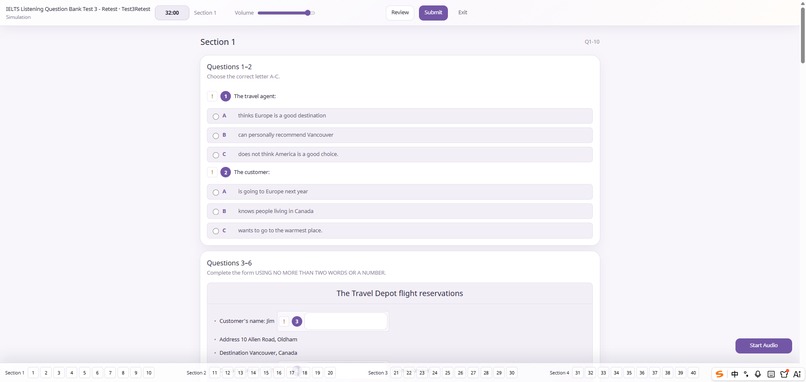The height and width of the screenshot is (382, 806).
Task: Click the Submit button
Action: point(433,13)
